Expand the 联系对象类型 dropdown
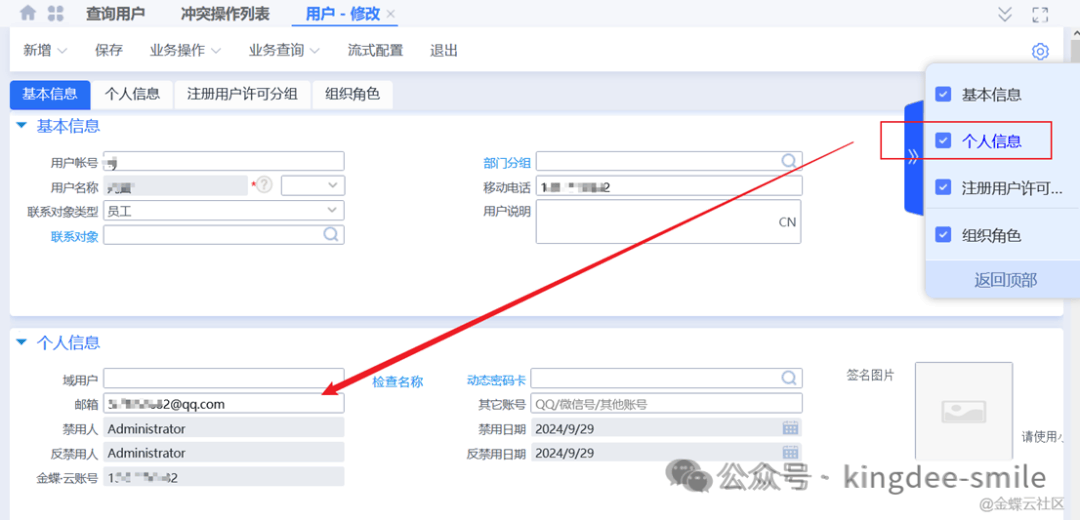Image resolution: width=1080 pixels, height=520 pixels. (x=332, y=210)
